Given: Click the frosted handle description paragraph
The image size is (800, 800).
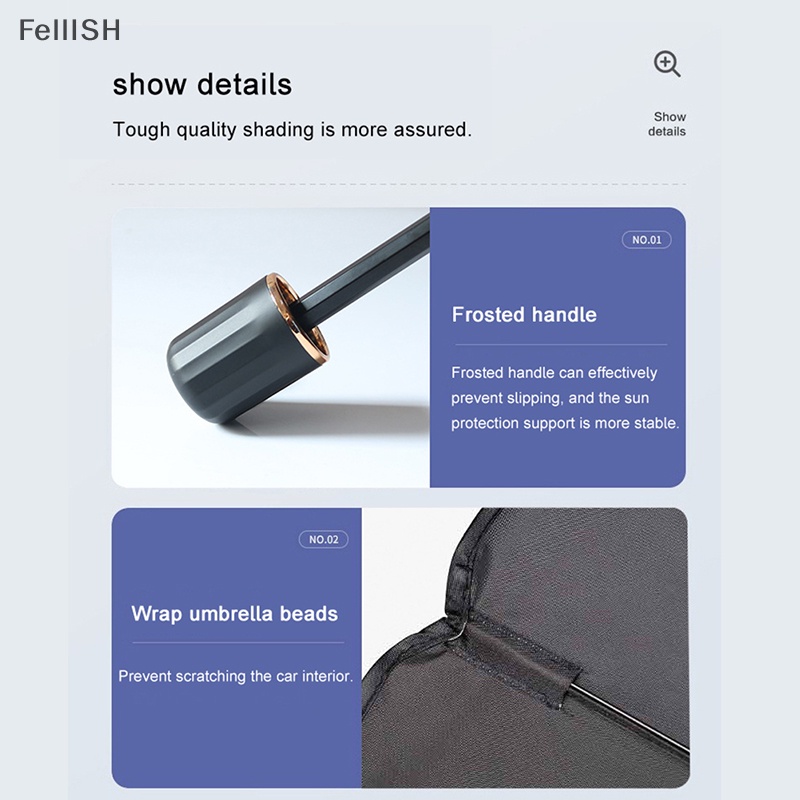Looking at the screenshot, I should pos(565,397).
